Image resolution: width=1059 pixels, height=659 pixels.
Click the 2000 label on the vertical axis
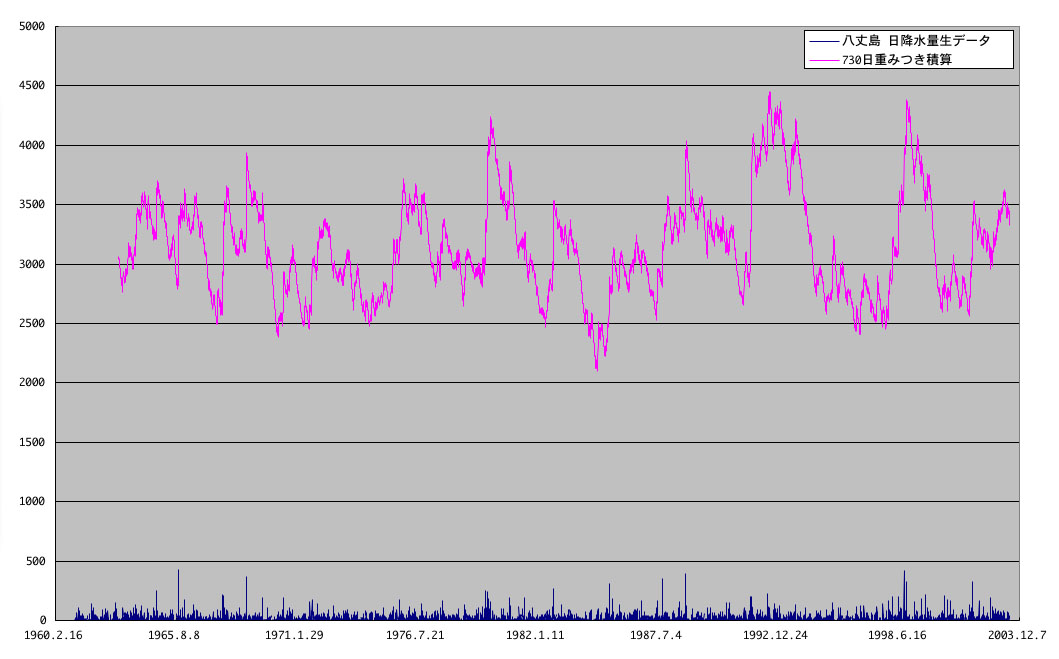coord(32,383)
